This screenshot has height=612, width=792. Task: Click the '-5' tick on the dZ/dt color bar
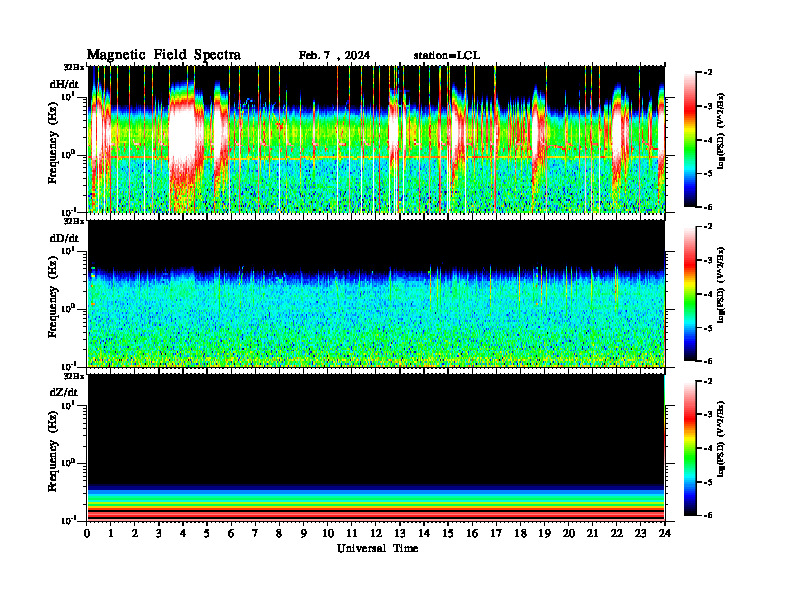click(x=708, y=482)
